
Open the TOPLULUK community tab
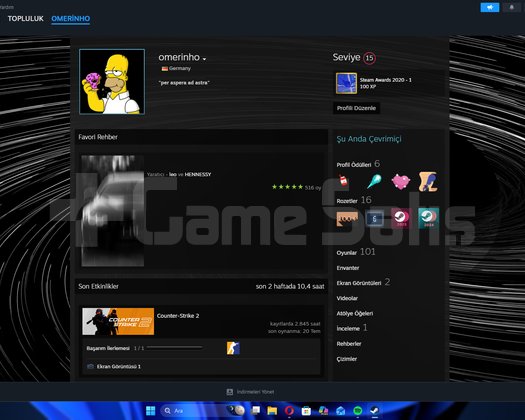point(26,18)
